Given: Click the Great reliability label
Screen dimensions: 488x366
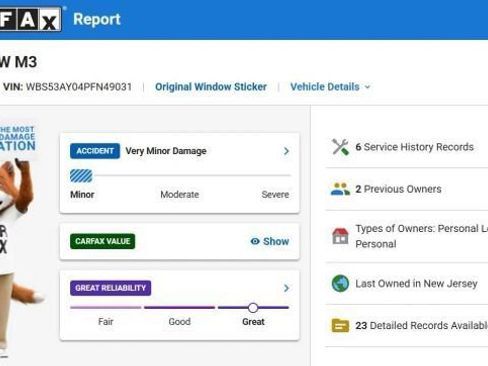Looking at the screenshot, I should 253,322.
